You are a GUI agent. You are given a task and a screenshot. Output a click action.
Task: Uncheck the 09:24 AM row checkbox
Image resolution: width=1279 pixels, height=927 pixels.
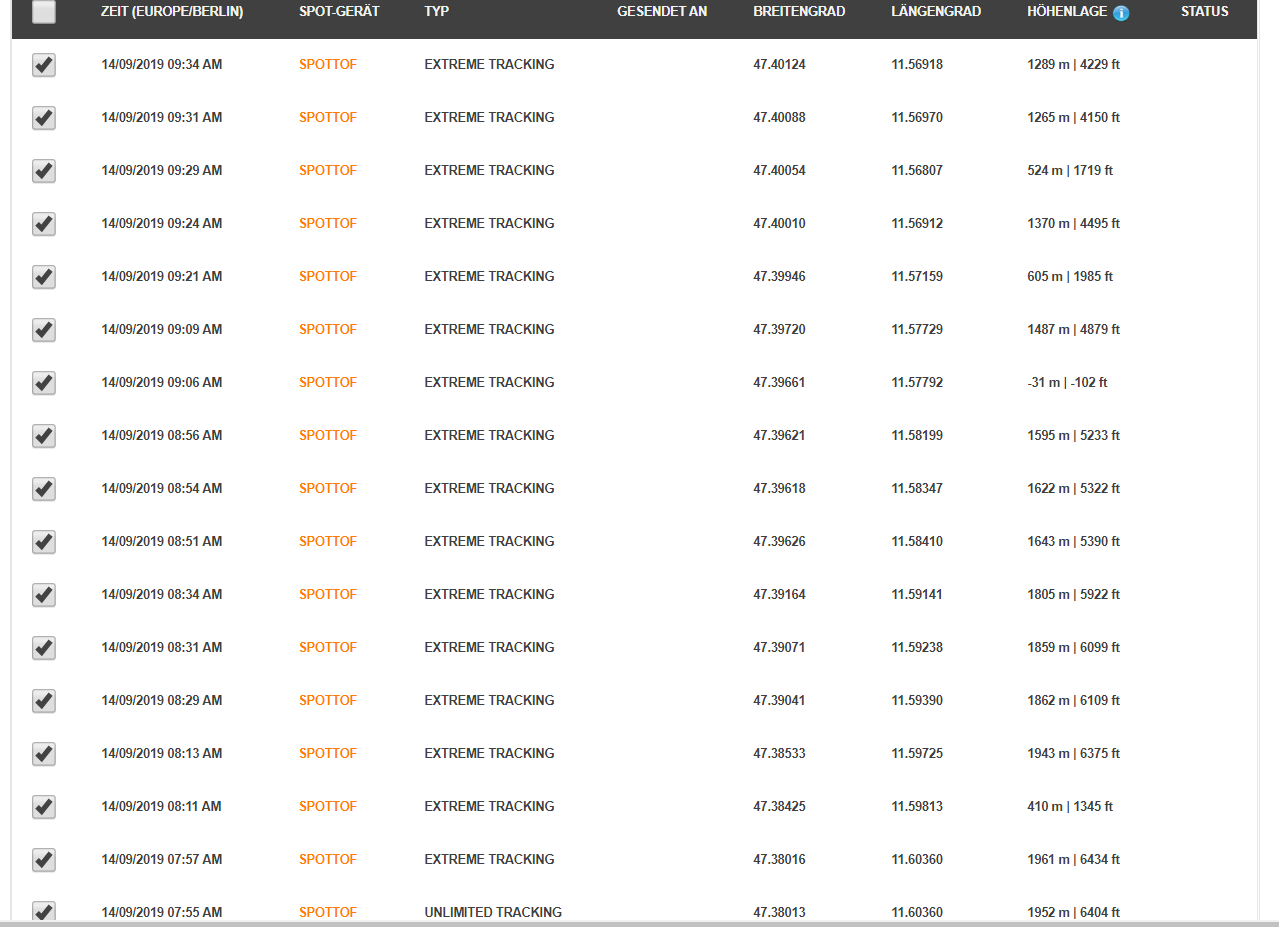pyautogui.click(x=44, y=224)
